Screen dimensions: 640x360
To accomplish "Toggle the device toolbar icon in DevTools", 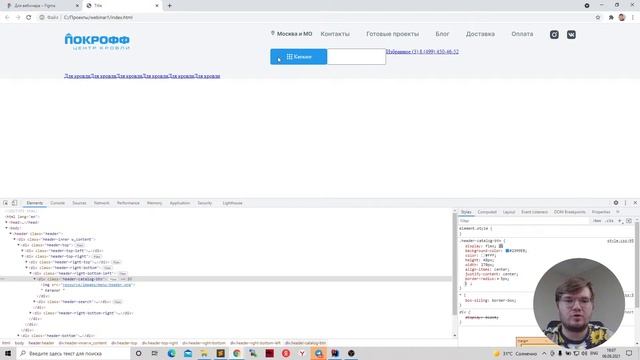I will point(14,203).
